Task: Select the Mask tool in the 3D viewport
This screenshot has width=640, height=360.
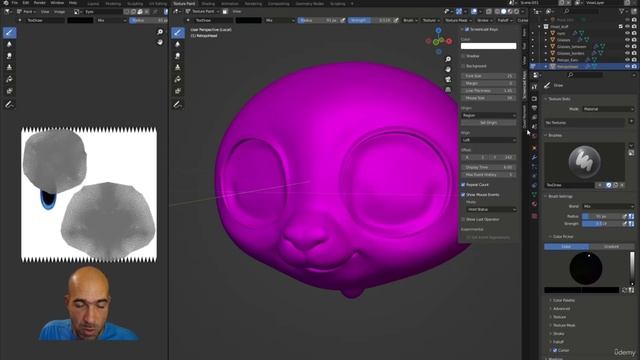Action: 178,91
